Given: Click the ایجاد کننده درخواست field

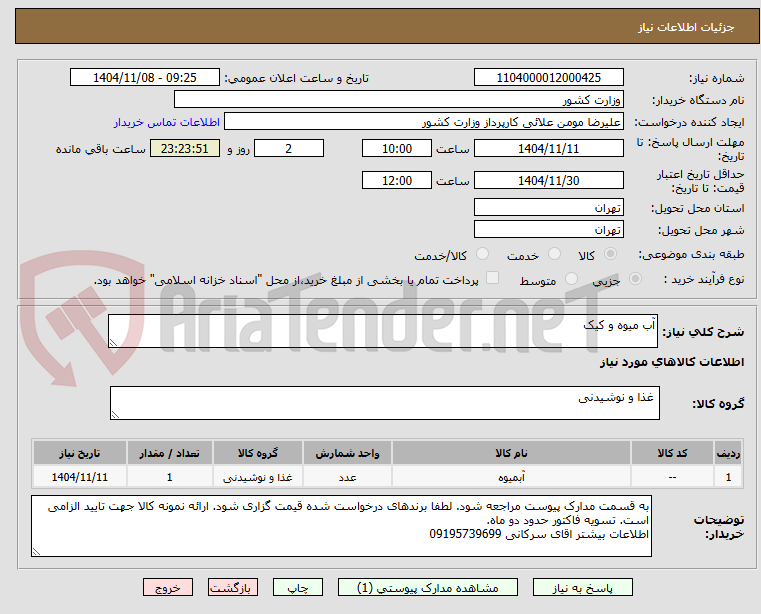Looking at the screenshot, I should (424, 122).
